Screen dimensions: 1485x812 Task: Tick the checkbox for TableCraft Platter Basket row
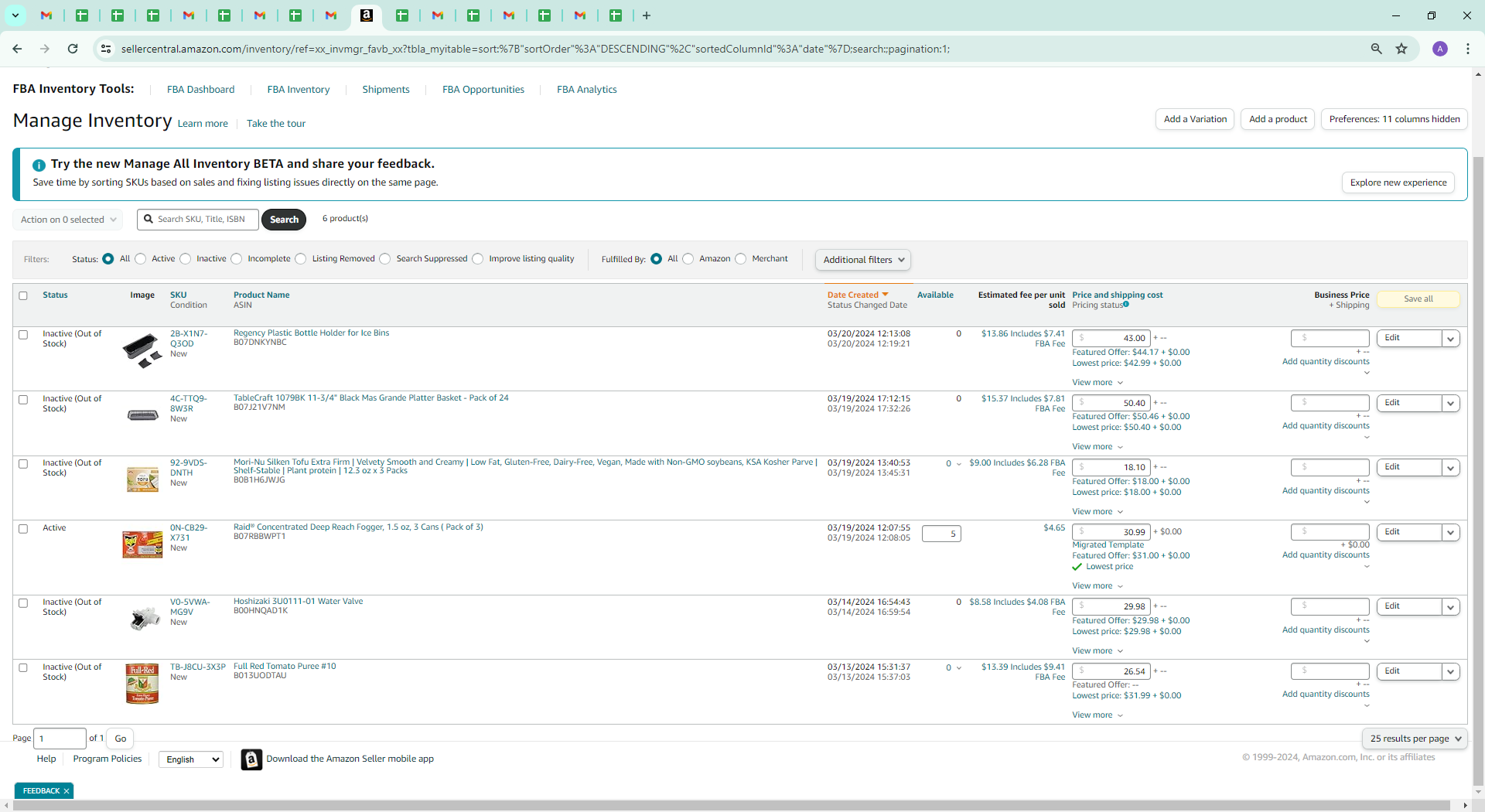tap(23, 400)
